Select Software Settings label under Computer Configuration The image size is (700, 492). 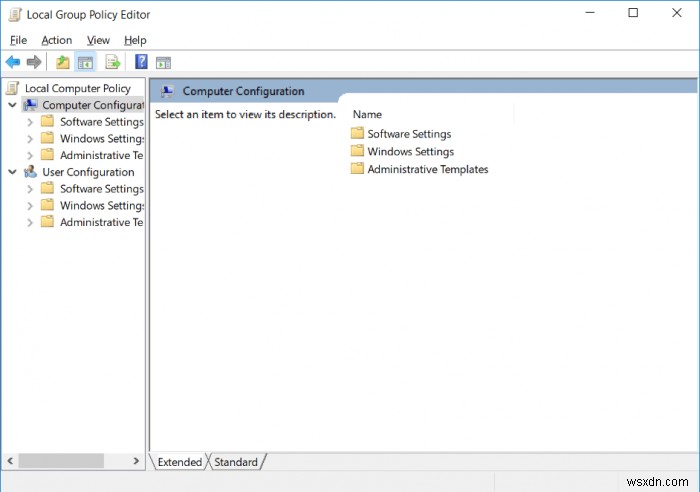point(102,122)
